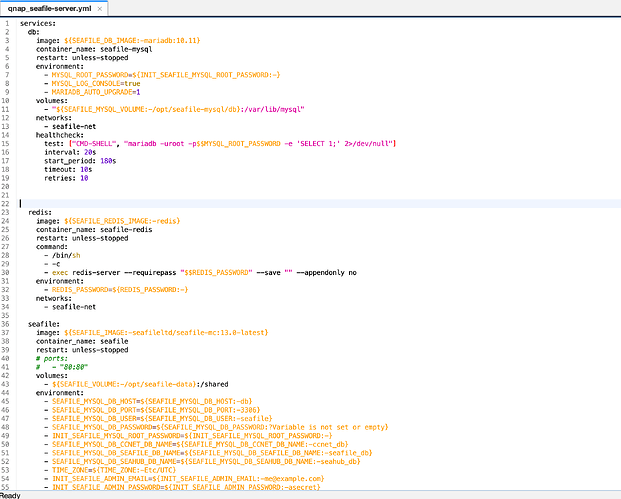Click the 'interval: 20s' line
The height and width of the screenshot is (499, 621).
tap(70, 152)
